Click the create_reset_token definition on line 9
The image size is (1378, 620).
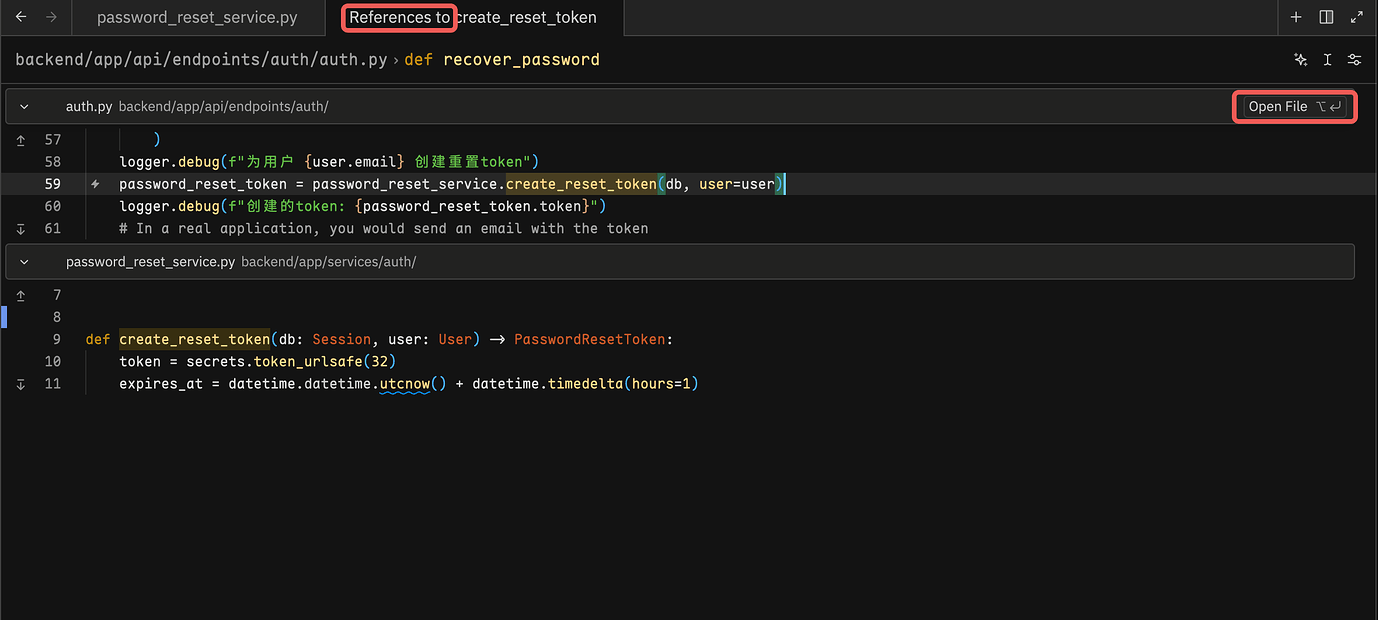point(195,339)
